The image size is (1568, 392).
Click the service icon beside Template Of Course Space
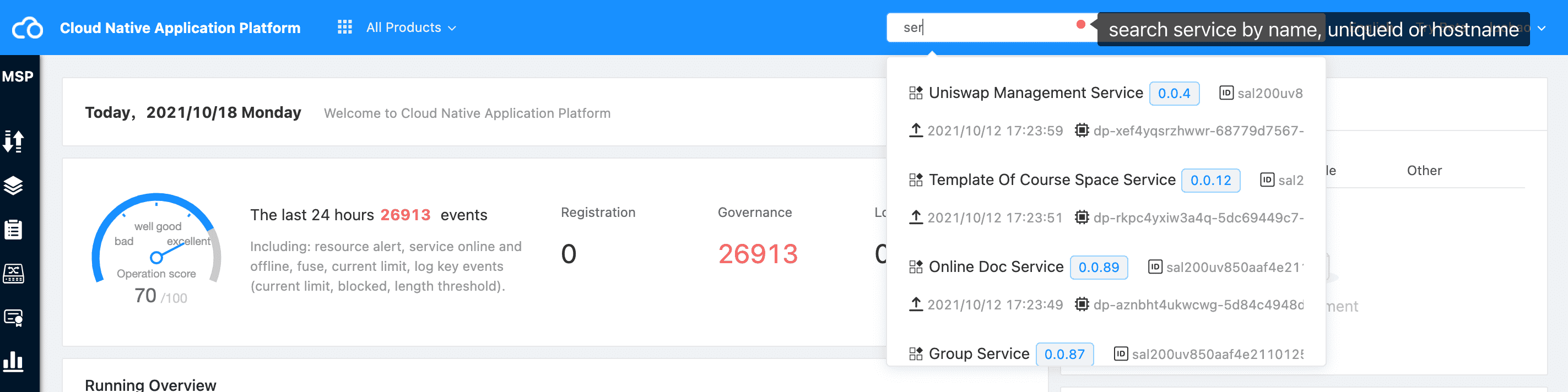coord(916,180)
